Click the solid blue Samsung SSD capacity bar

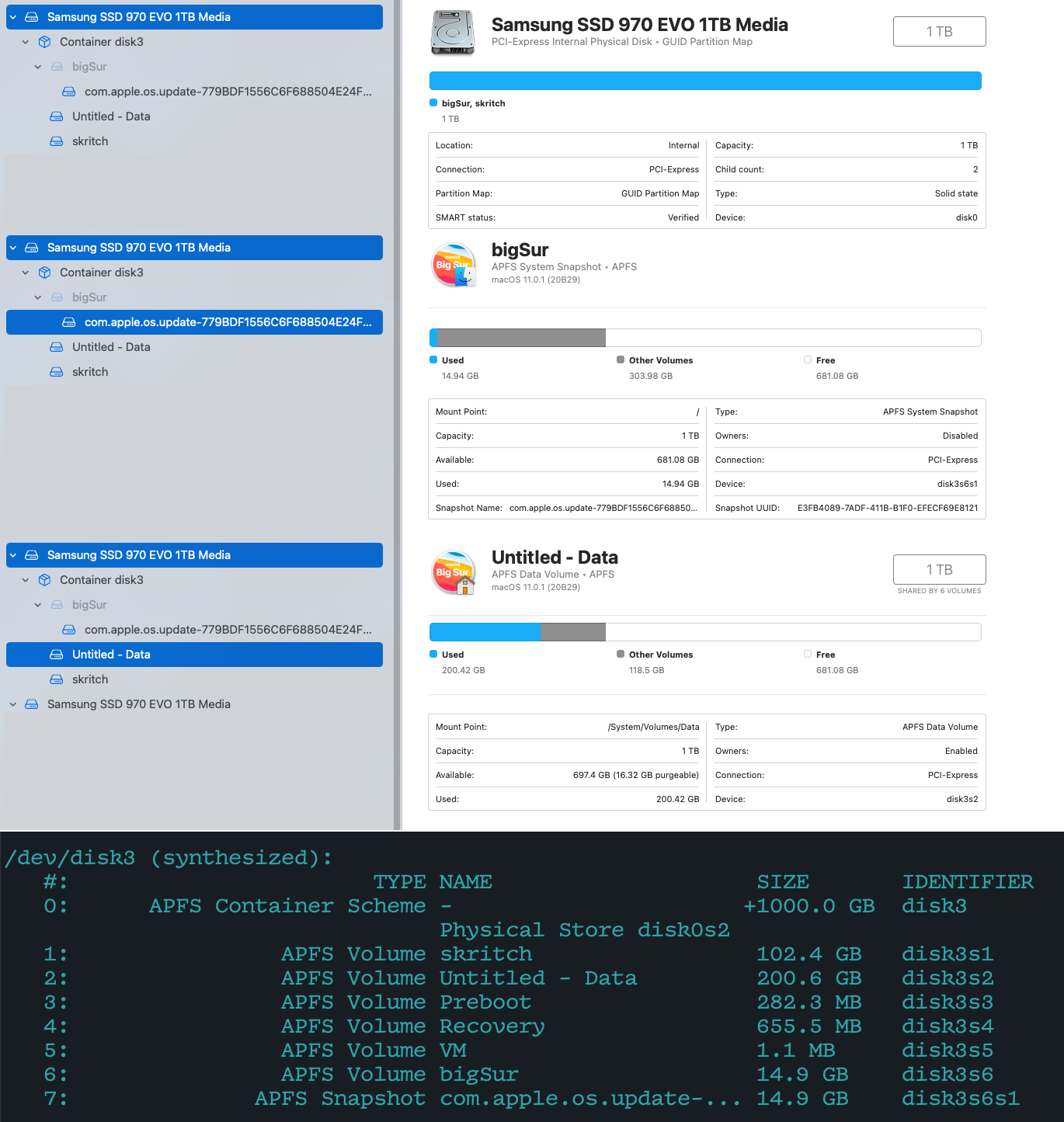tap(705, 81)
